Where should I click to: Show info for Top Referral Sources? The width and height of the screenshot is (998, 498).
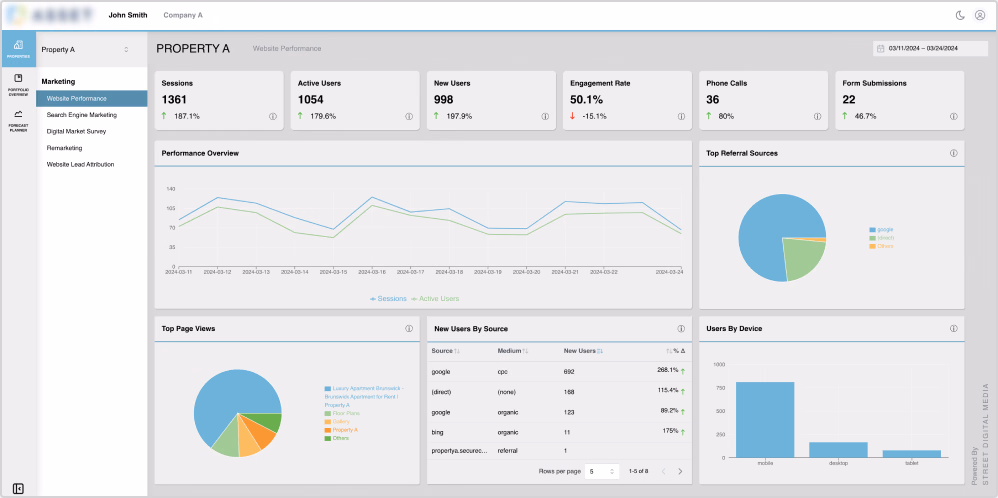[953, 153]
